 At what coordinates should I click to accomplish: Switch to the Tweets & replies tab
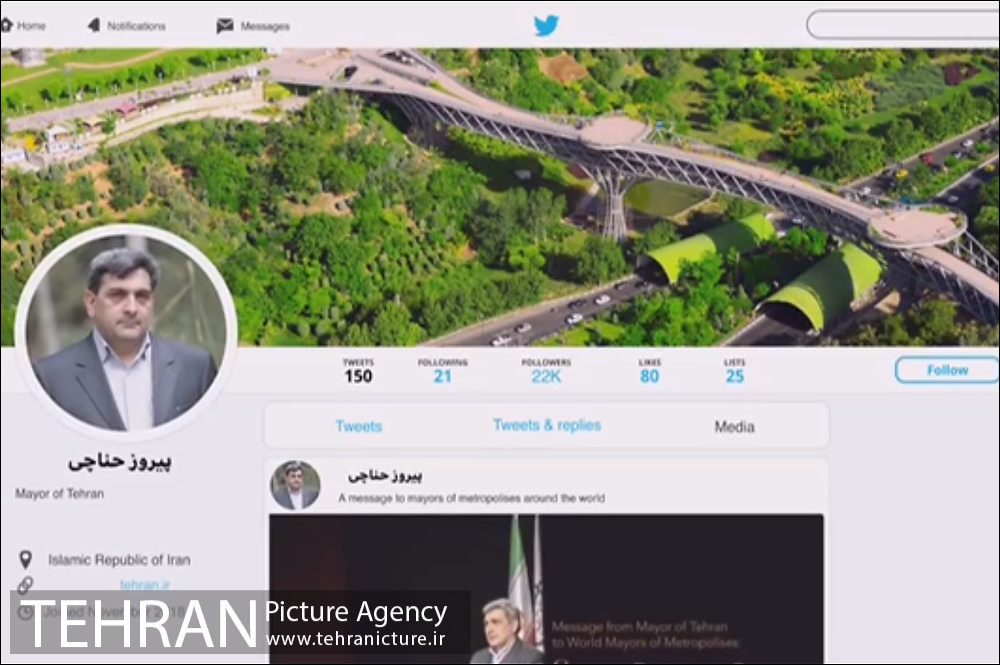[547, 425]
